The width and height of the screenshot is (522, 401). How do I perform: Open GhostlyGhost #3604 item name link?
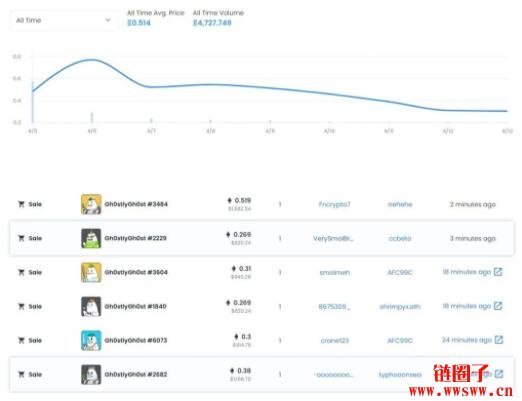pyautogui.click(x=136, y=272)
